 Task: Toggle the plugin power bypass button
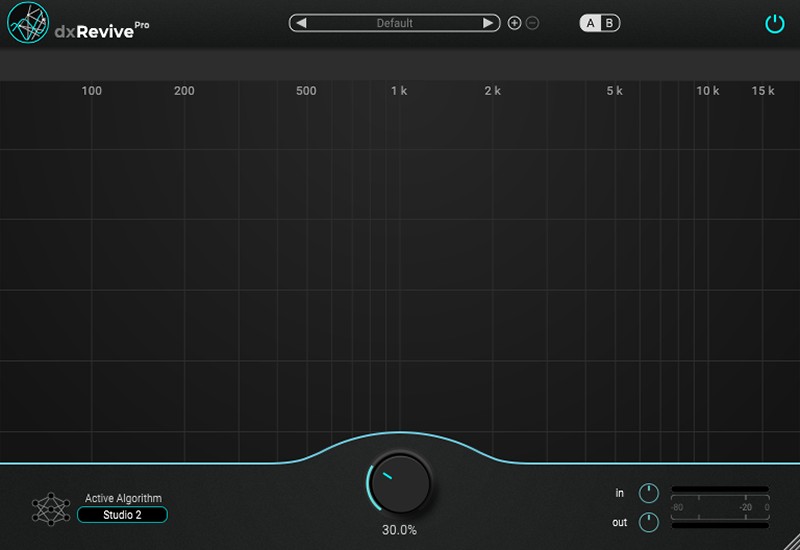click(774, 24)
